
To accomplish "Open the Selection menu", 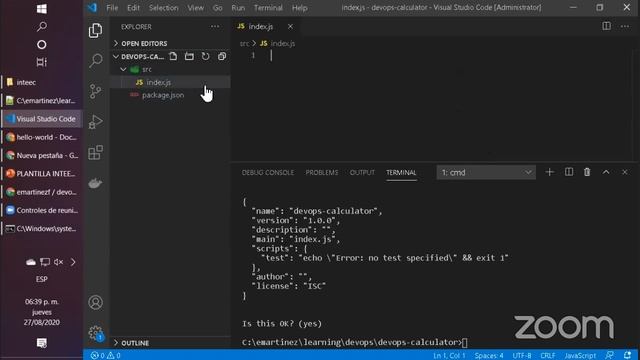I will (x=163, y=8).
